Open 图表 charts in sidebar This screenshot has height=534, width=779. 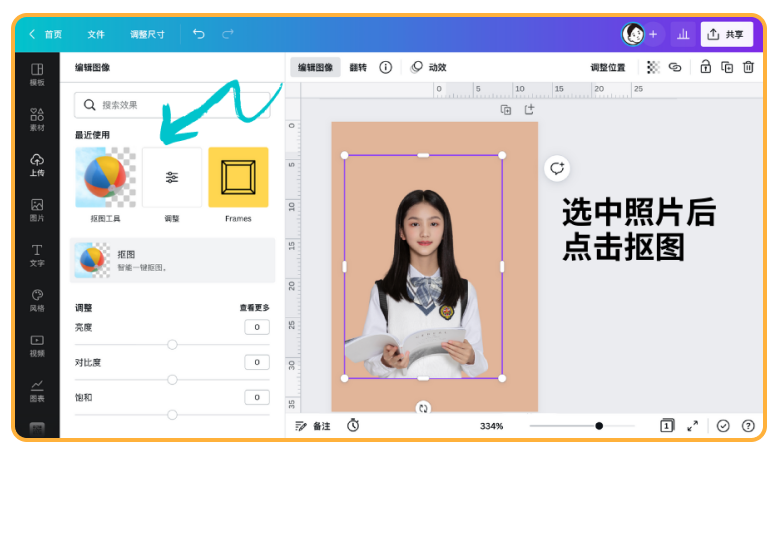37,391
